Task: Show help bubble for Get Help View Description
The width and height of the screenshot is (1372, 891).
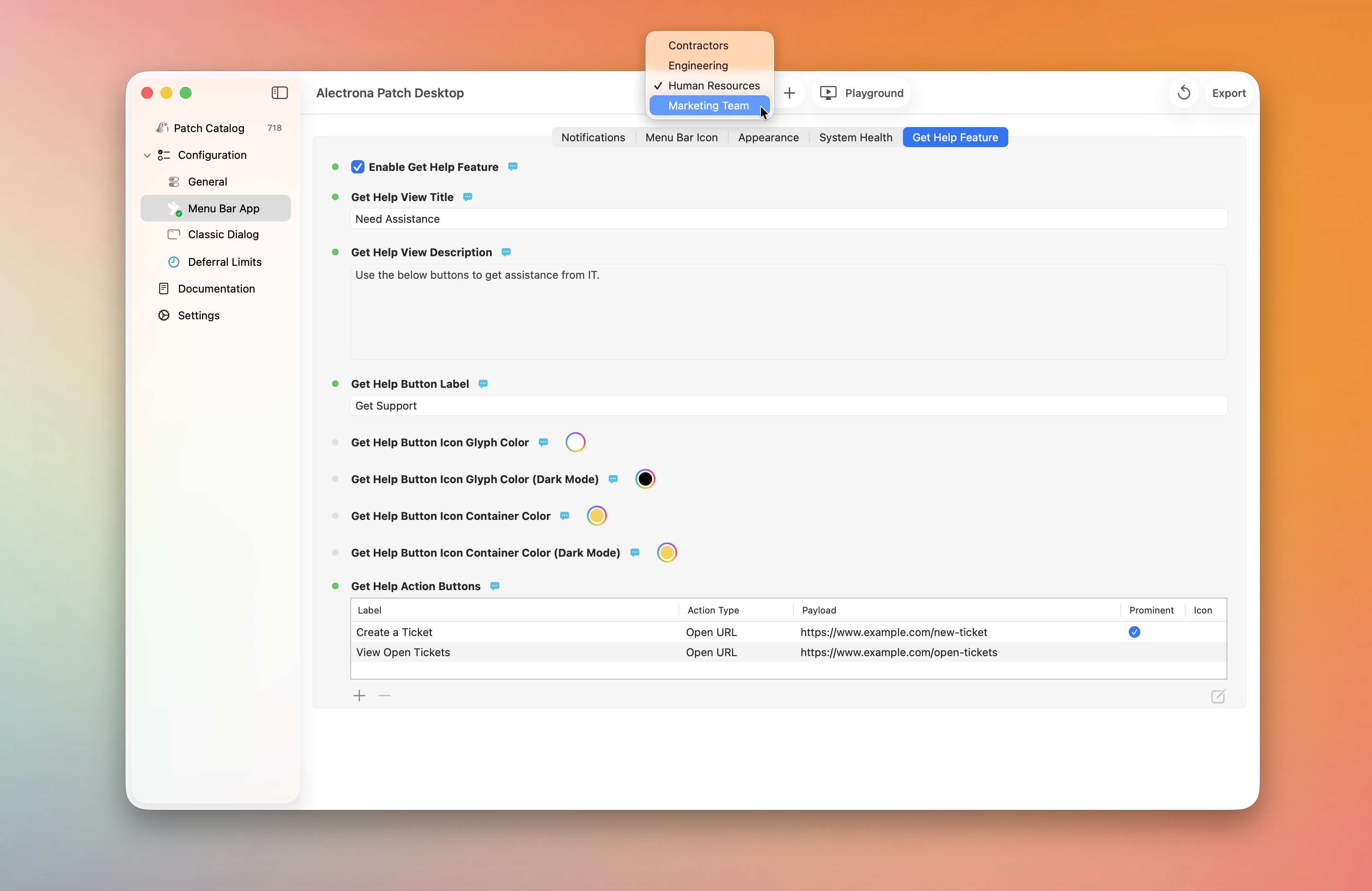Action: click(506, 252)
